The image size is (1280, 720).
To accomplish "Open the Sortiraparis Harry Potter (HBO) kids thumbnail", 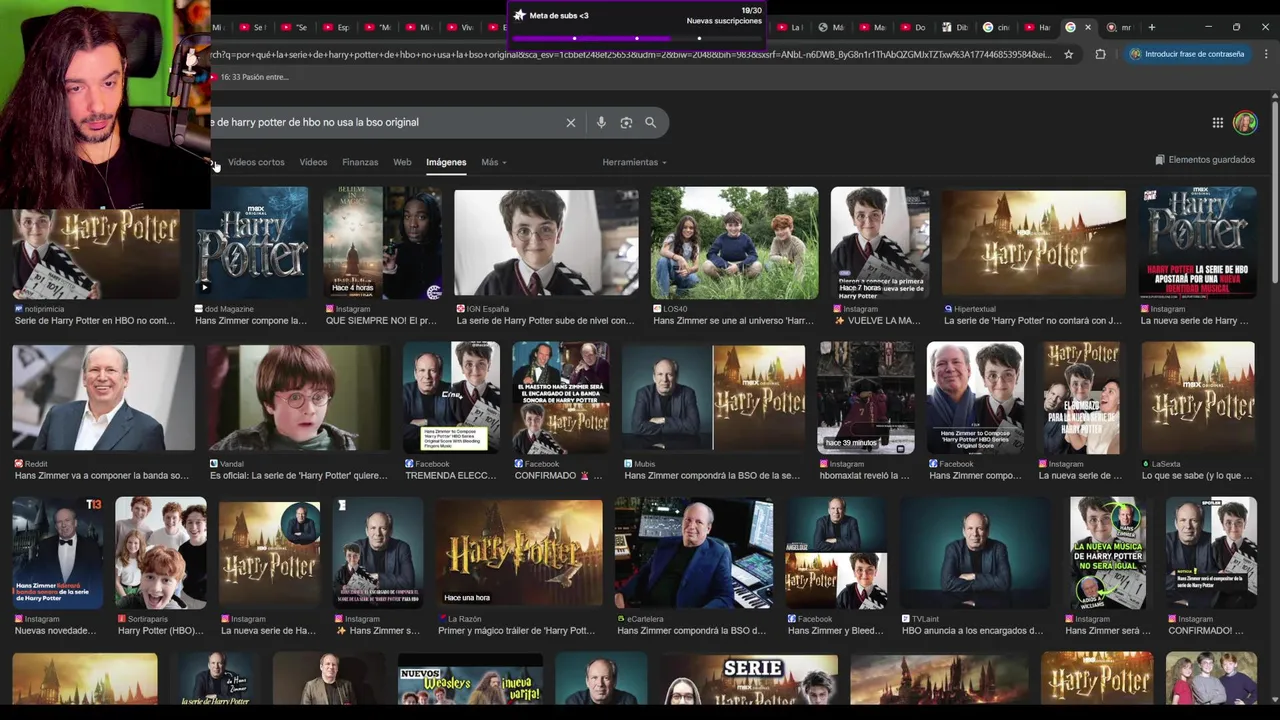I will click(x=160, y=553).
